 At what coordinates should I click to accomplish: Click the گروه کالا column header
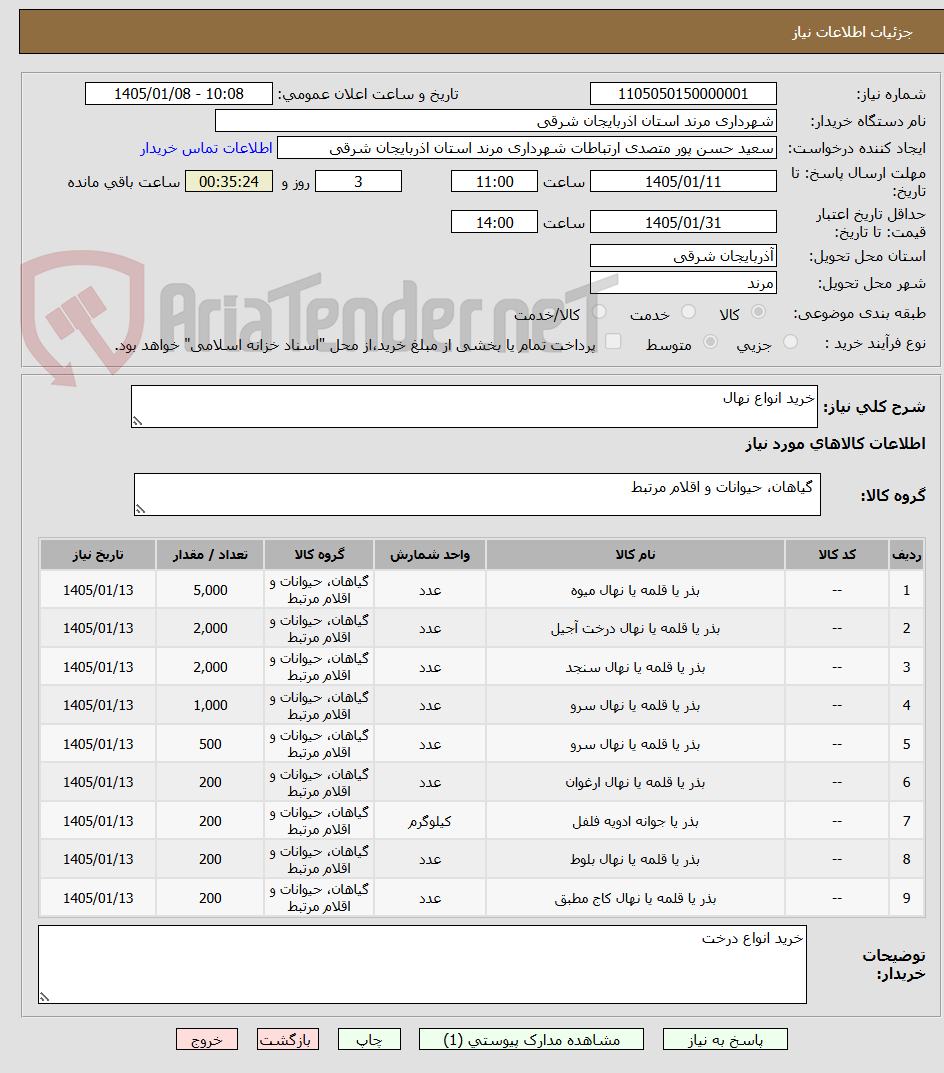(x=319, y=554)
